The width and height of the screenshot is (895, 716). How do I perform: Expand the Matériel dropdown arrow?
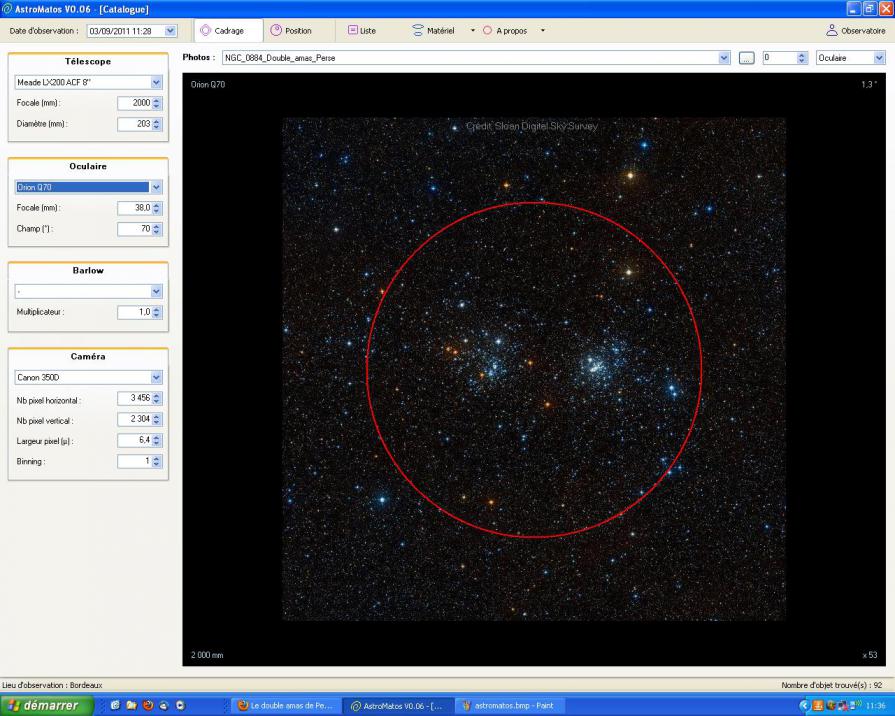(473, 31)
